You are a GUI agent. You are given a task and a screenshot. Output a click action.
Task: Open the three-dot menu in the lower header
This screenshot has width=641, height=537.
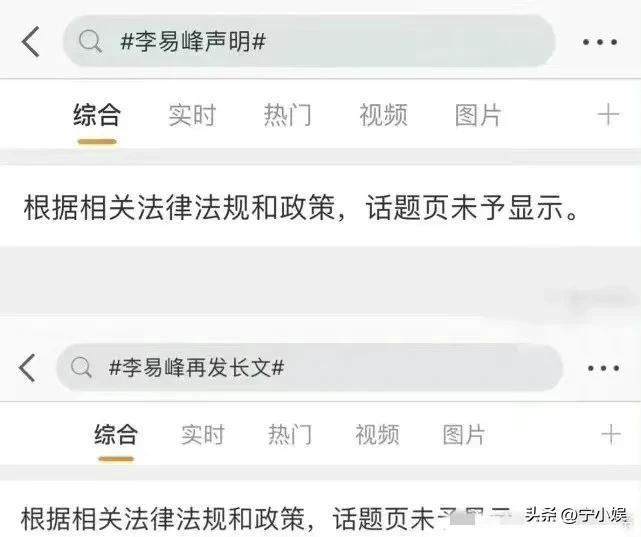[x=603, y=368]
